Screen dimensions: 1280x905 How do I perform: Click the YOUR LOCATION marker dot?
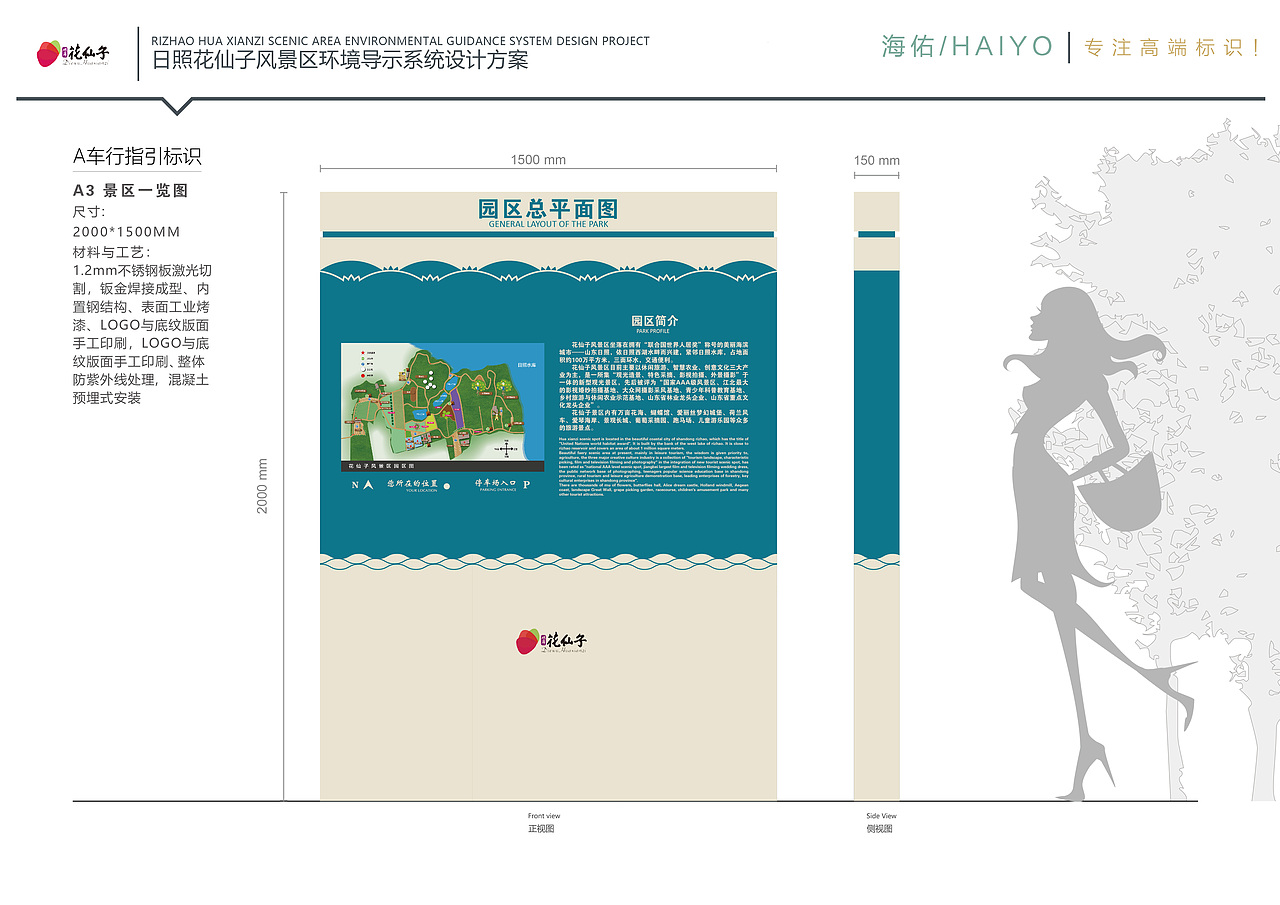point(447,487)
